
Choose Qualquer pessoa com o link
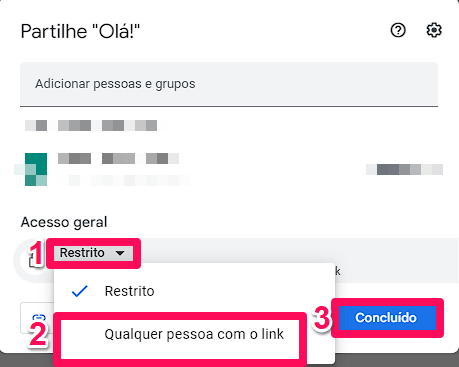[194, 334]
